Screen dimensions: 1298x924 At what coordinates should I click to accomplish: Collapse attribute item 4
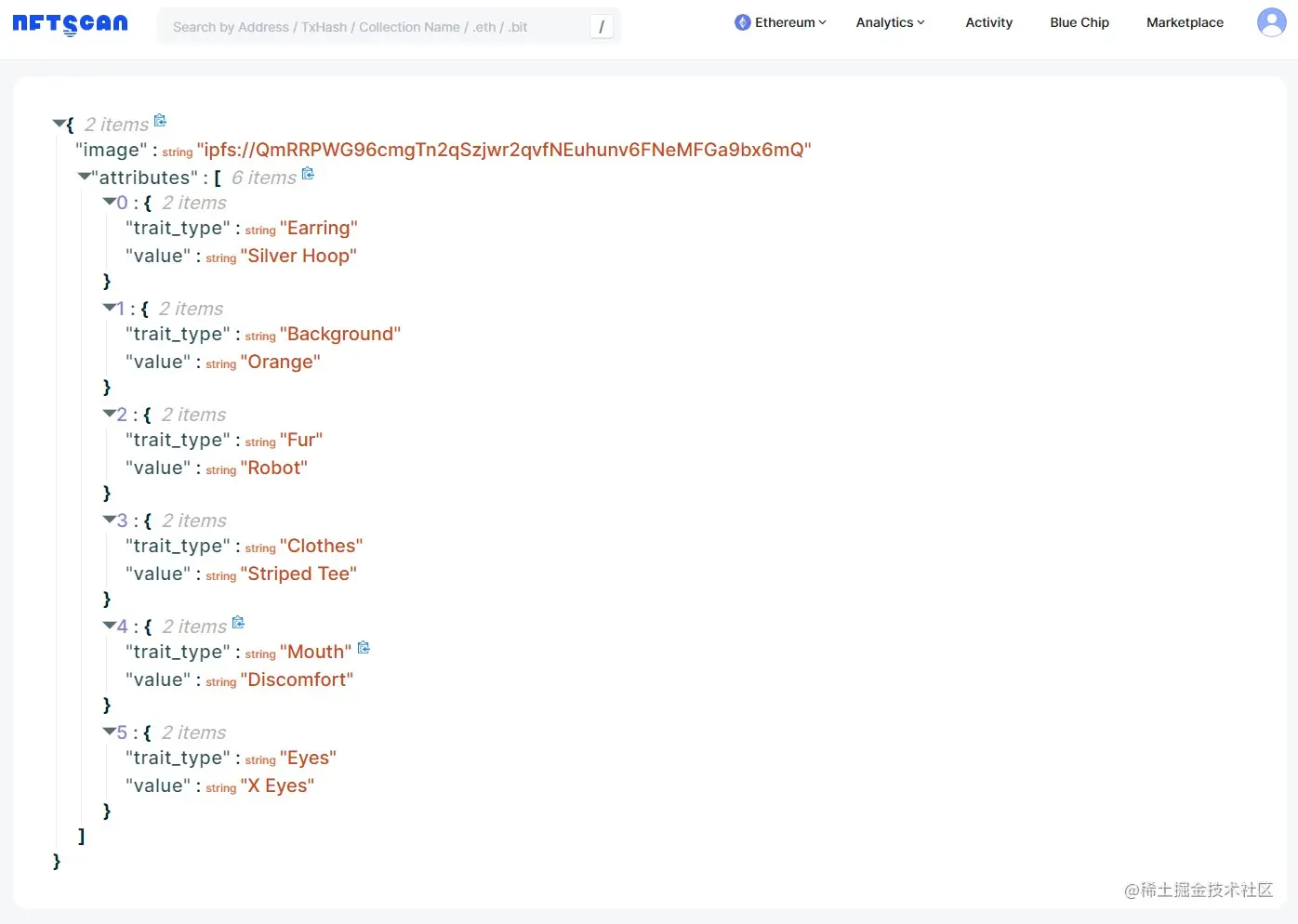click(109, 625)
